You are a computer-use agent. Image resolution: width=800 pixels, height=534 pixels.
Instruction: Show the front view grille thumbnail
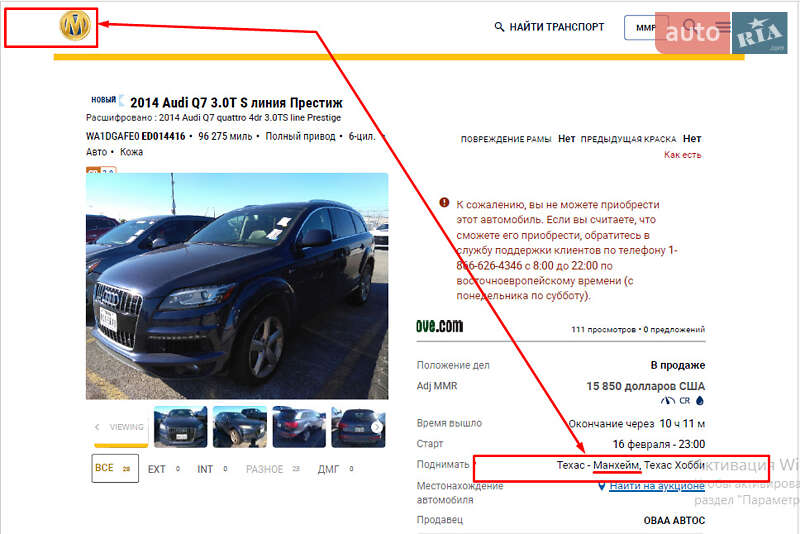coord(181,427)
